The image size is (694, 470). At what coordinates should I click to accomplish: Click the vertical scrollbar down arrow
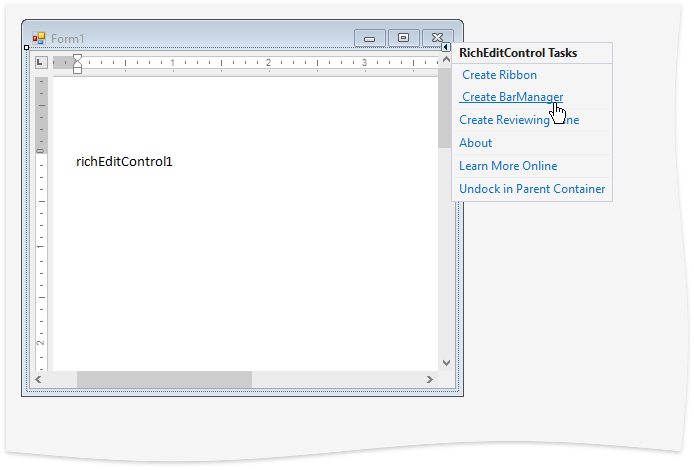(x=446, y=363)
